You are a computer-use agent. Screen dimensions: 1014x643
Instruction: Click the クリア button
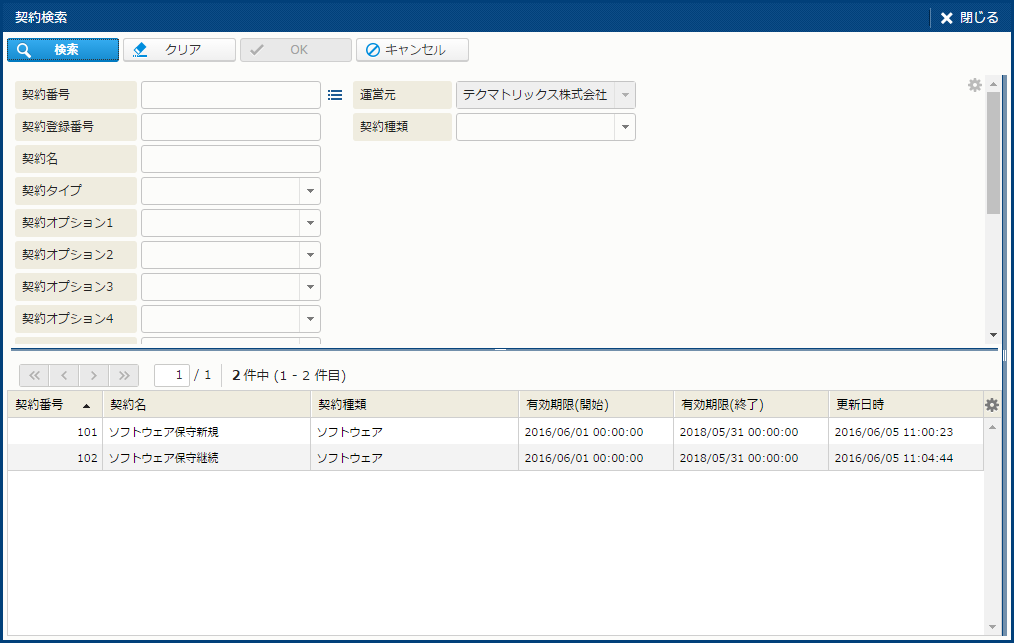180,50
